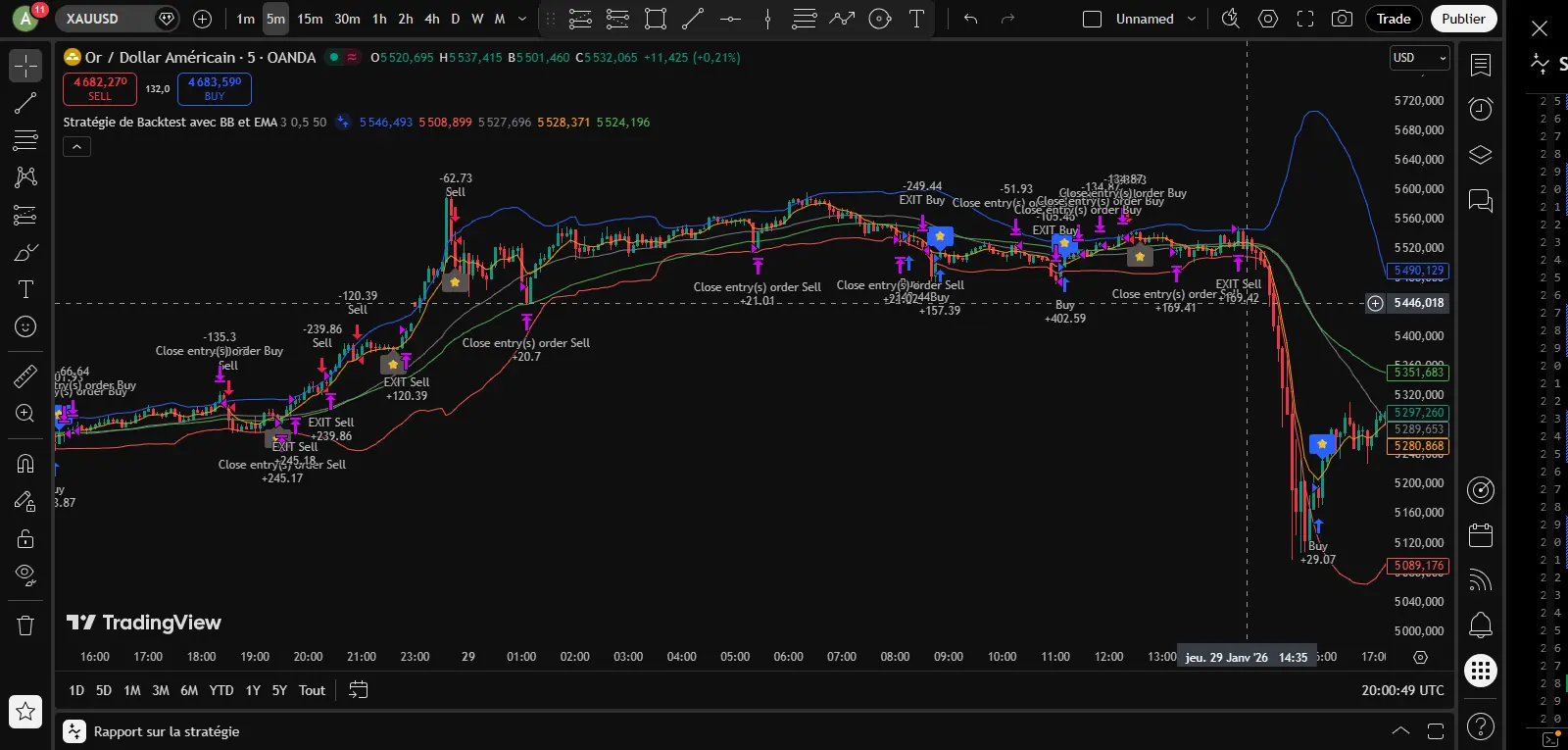Open the economic calendar icon
The image size is (1568, 750).
point(1481,535)
